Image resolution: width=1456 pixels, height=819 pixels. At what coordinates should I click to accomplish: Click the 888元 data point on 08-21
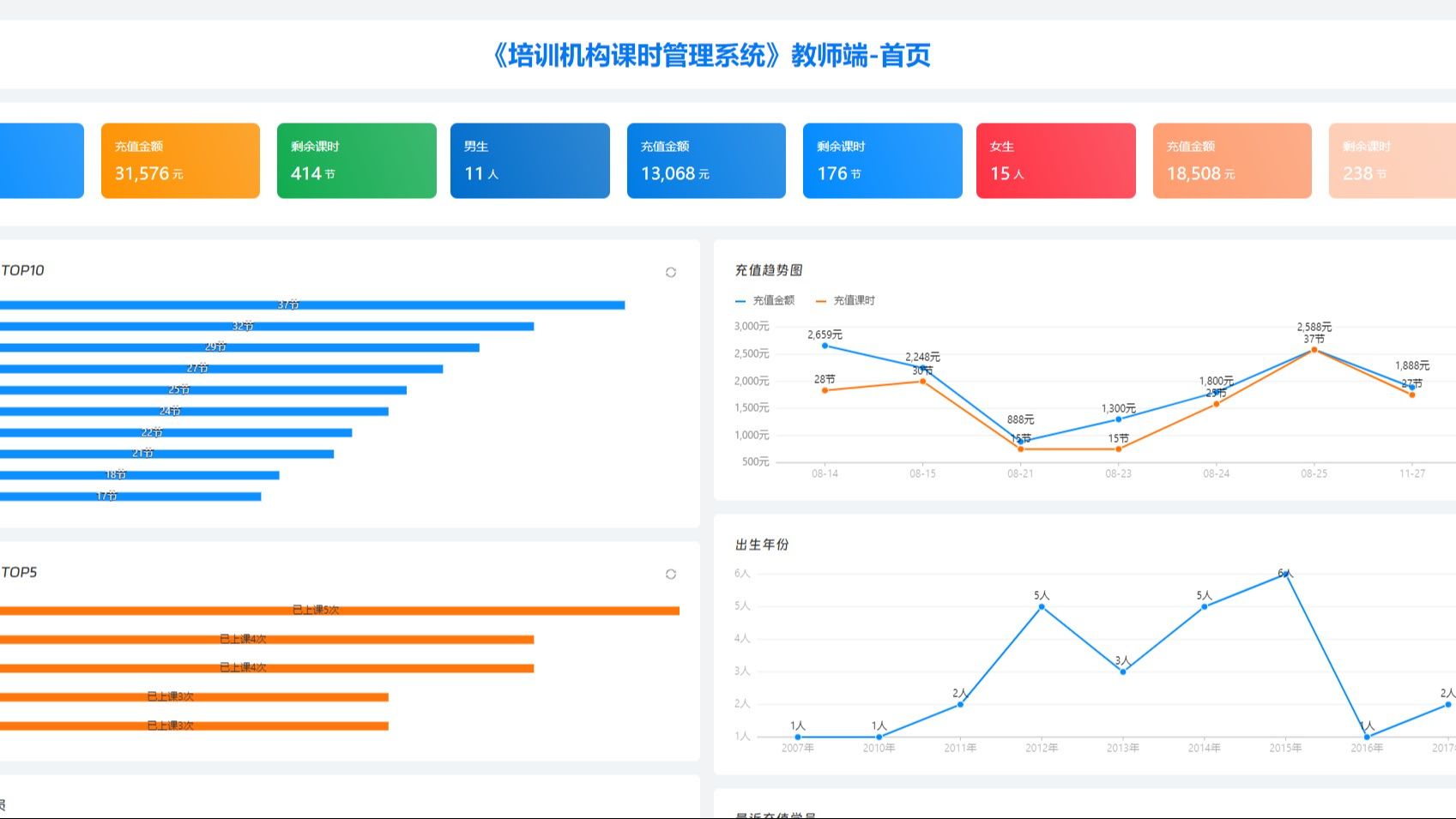(1021, 442)
